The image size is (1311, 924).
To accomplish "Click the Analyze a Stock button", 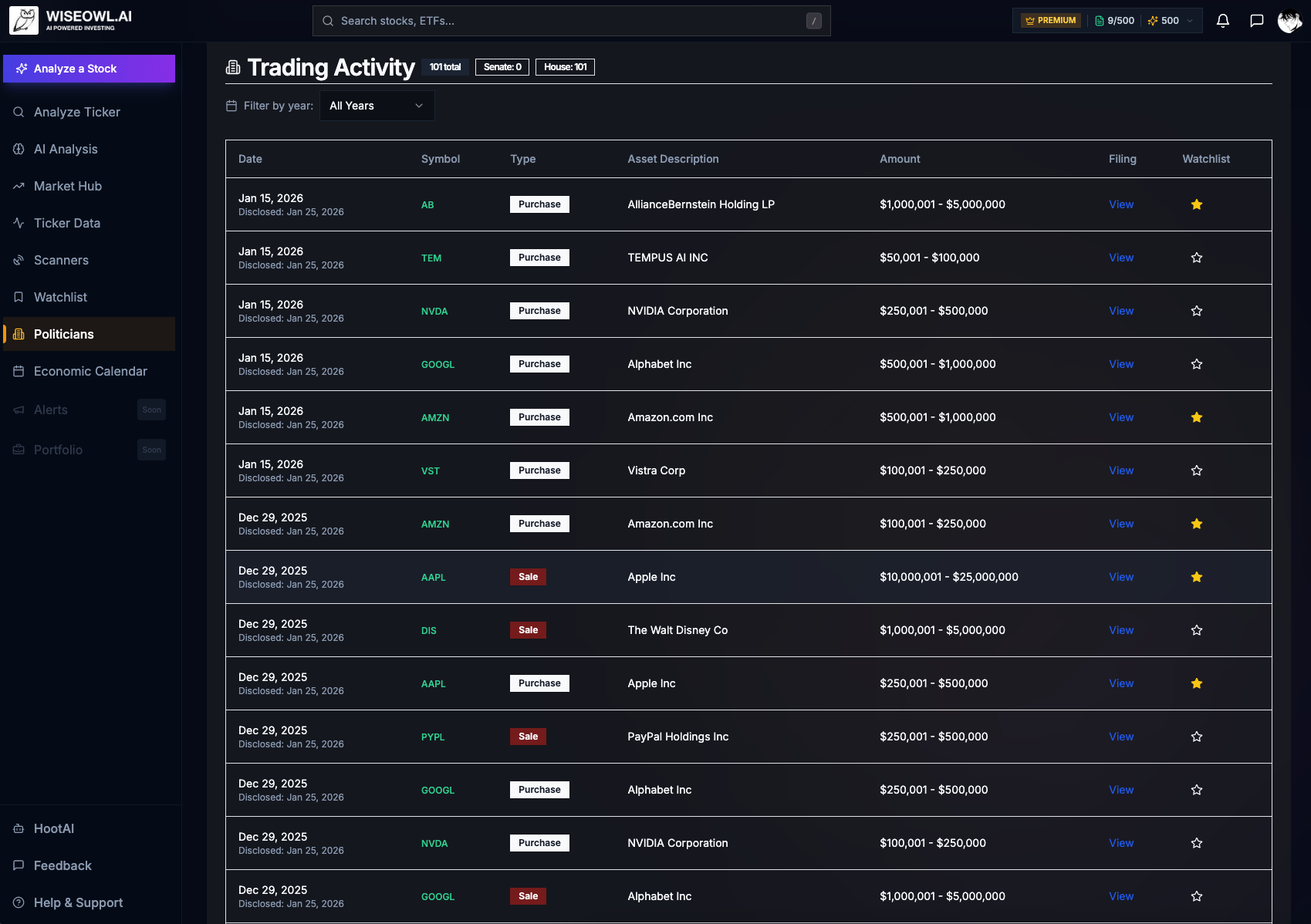I will pyautogui.click(x=89, y=69).
